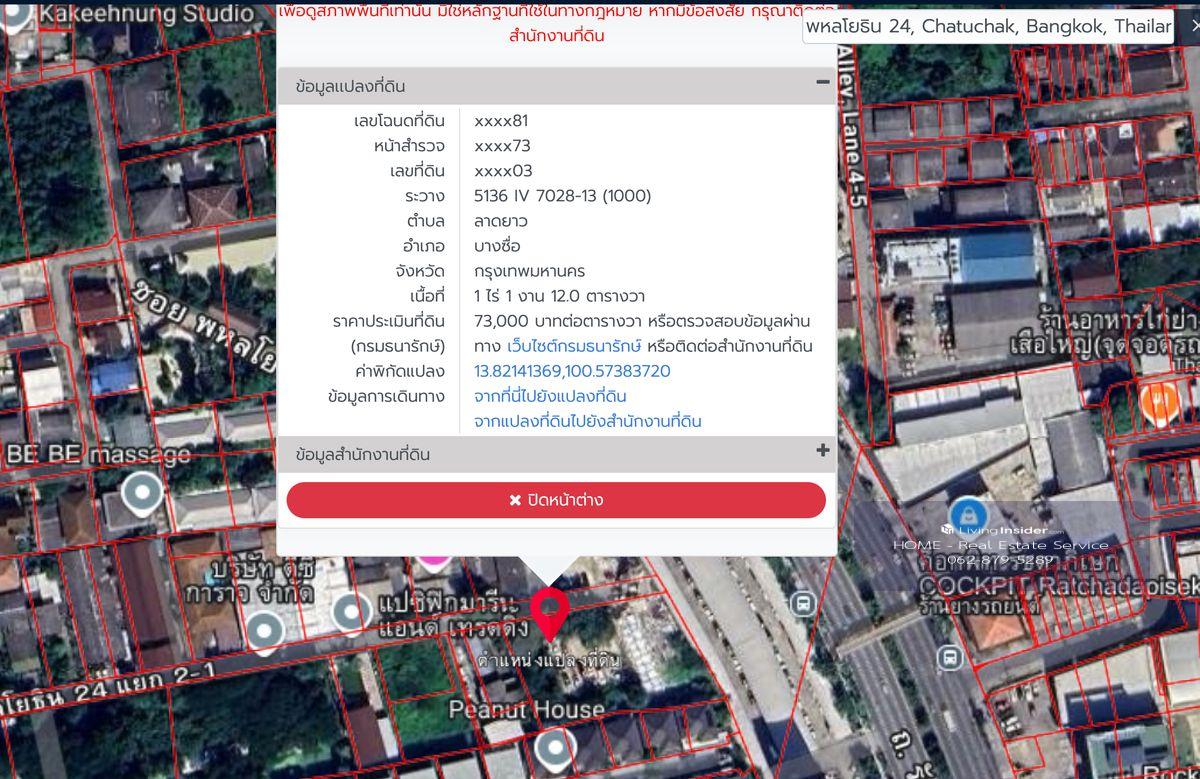This screenshot has width=1200, height=779.
Task: Click the red land parcel location pin
Action: [548, 611]
